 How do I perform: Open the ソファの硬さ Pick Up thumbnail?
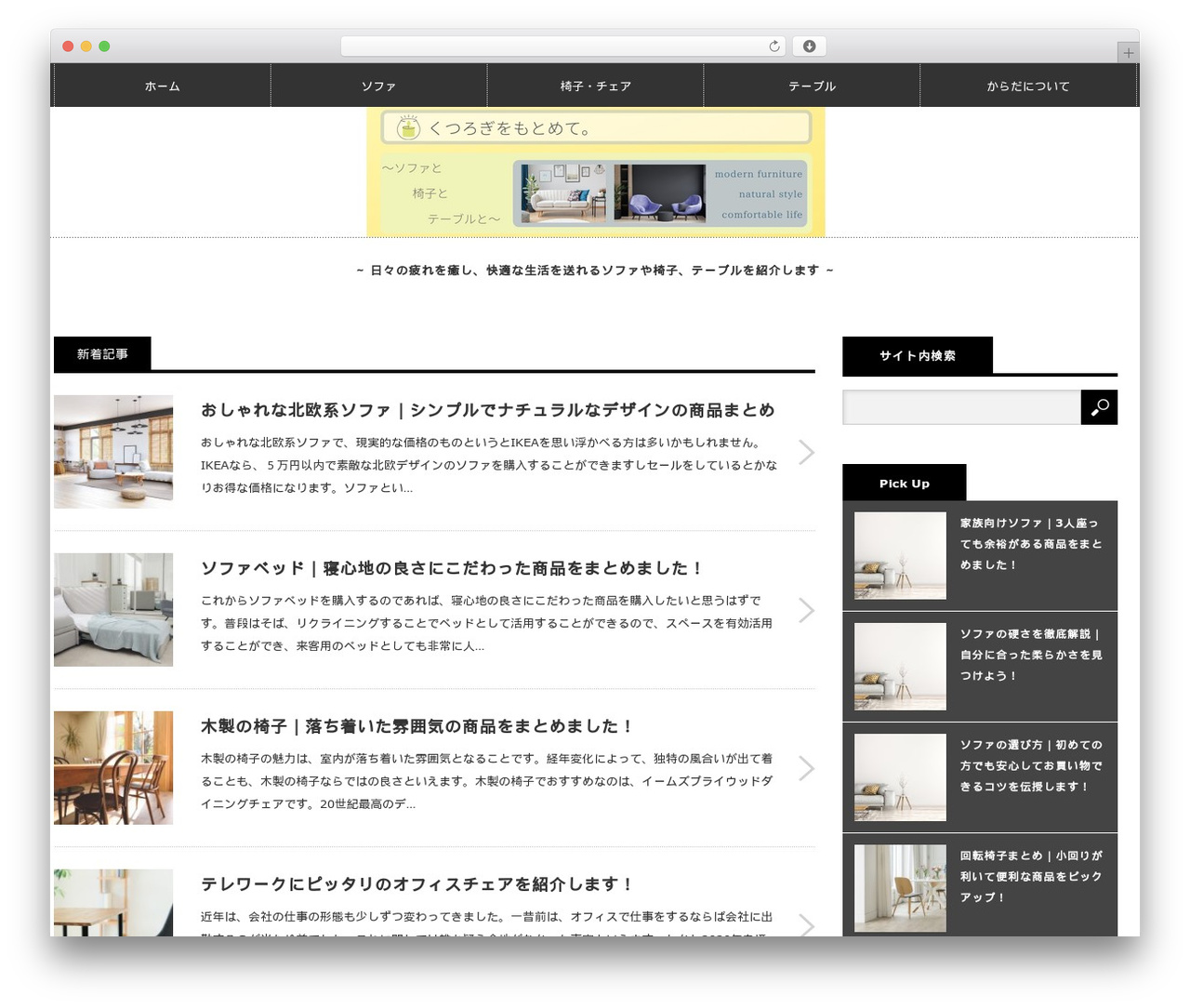tap(900, 667)
